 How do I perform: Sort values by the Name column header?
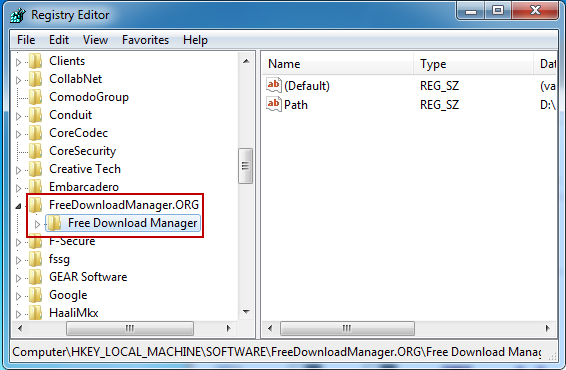337,64
